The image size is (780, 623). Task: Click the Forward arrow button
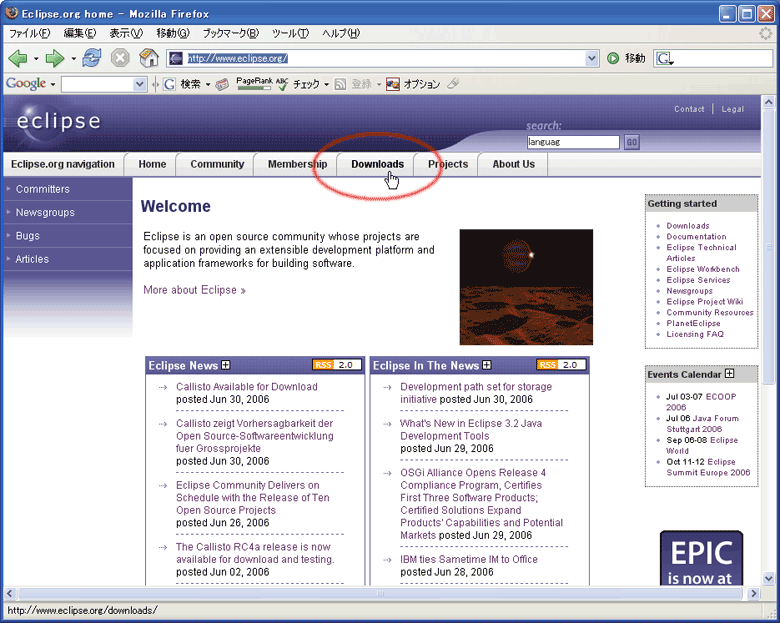[55, 59]
